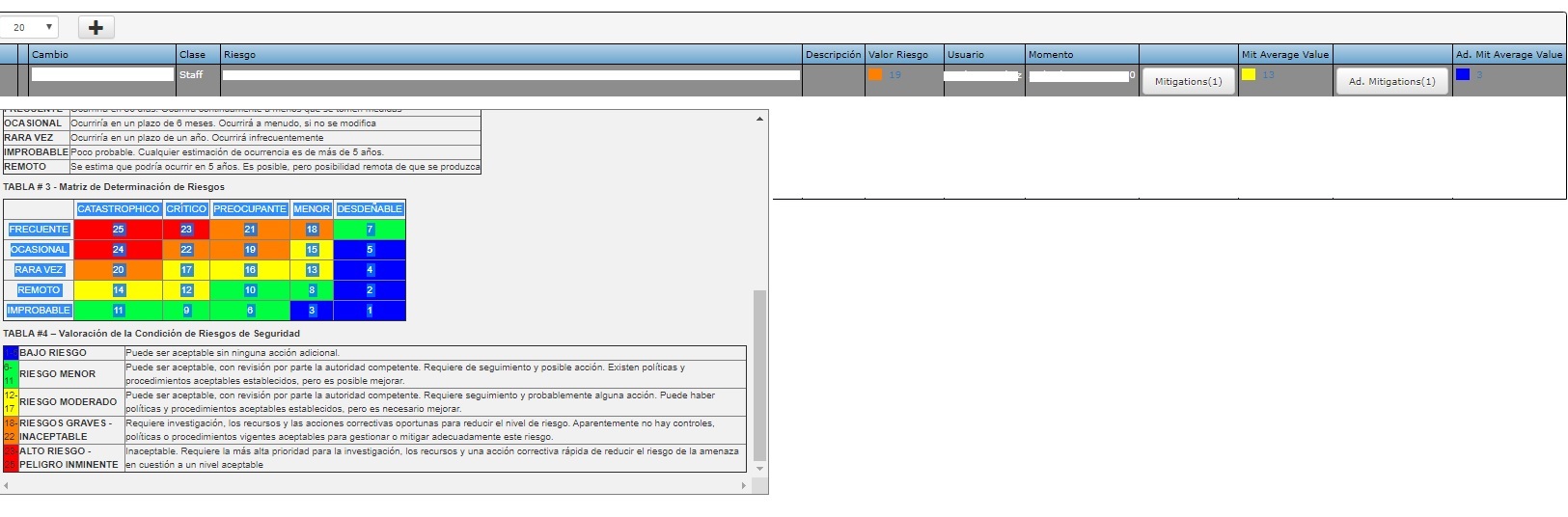Click the scroll up arrow in tables panel
The image size is (1568, 517).
[x=759, y=119]
